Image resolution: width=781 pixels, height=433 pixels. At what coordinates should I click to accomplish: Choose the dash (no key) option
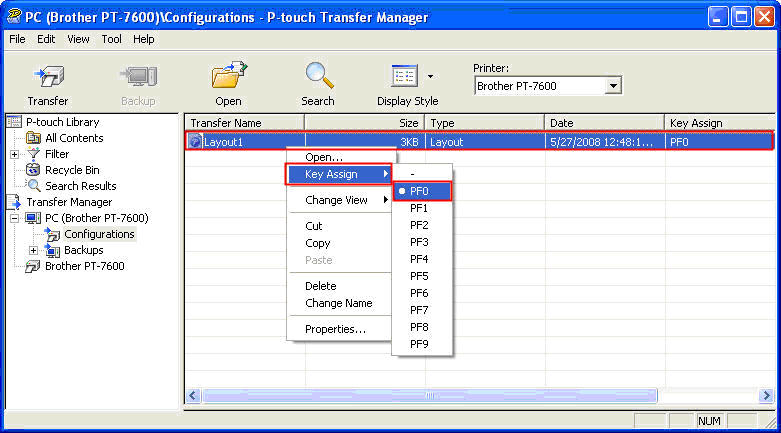point(412,174)
